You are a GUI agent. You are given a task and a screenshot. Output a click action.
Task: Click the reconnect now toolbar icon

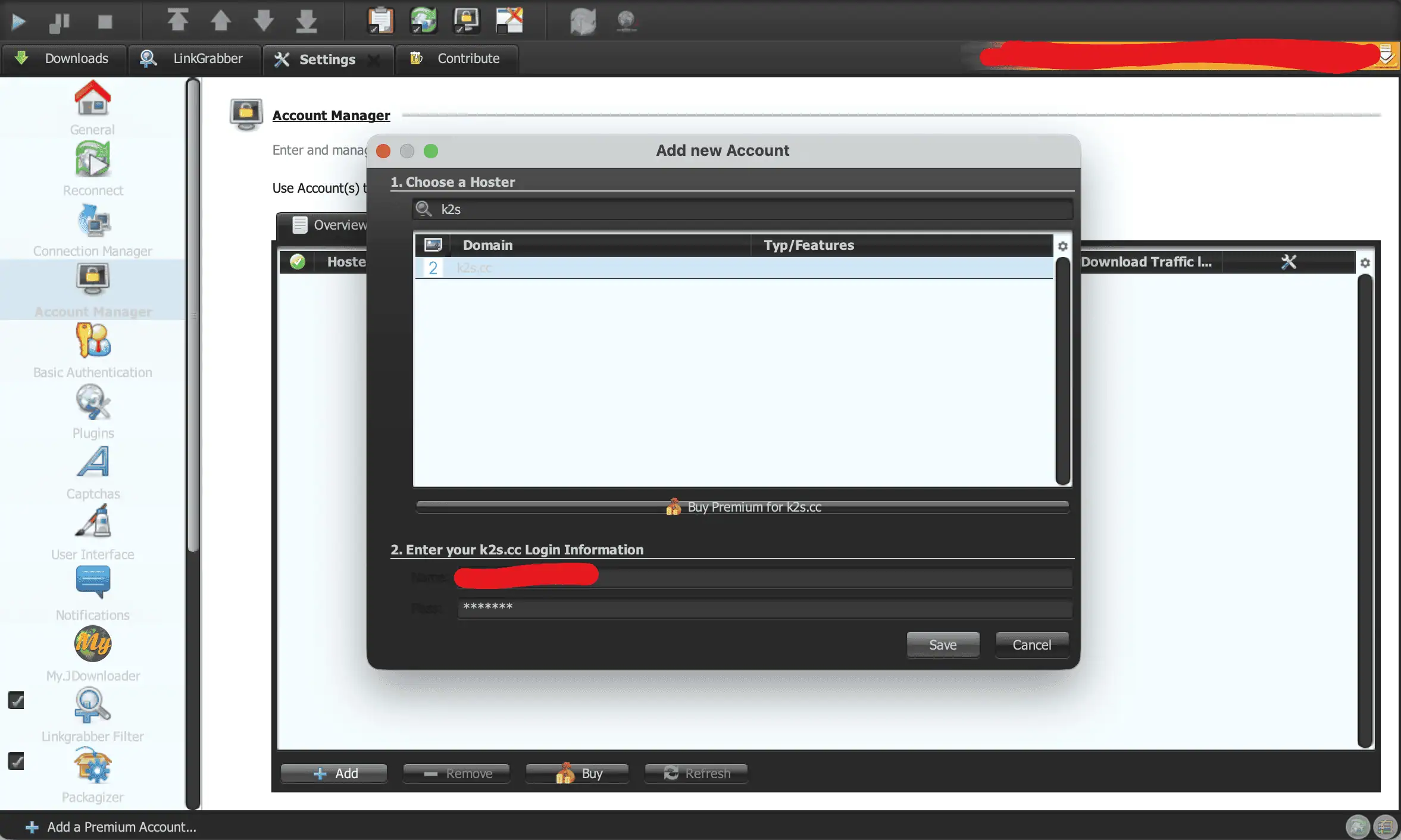(583, 22)
